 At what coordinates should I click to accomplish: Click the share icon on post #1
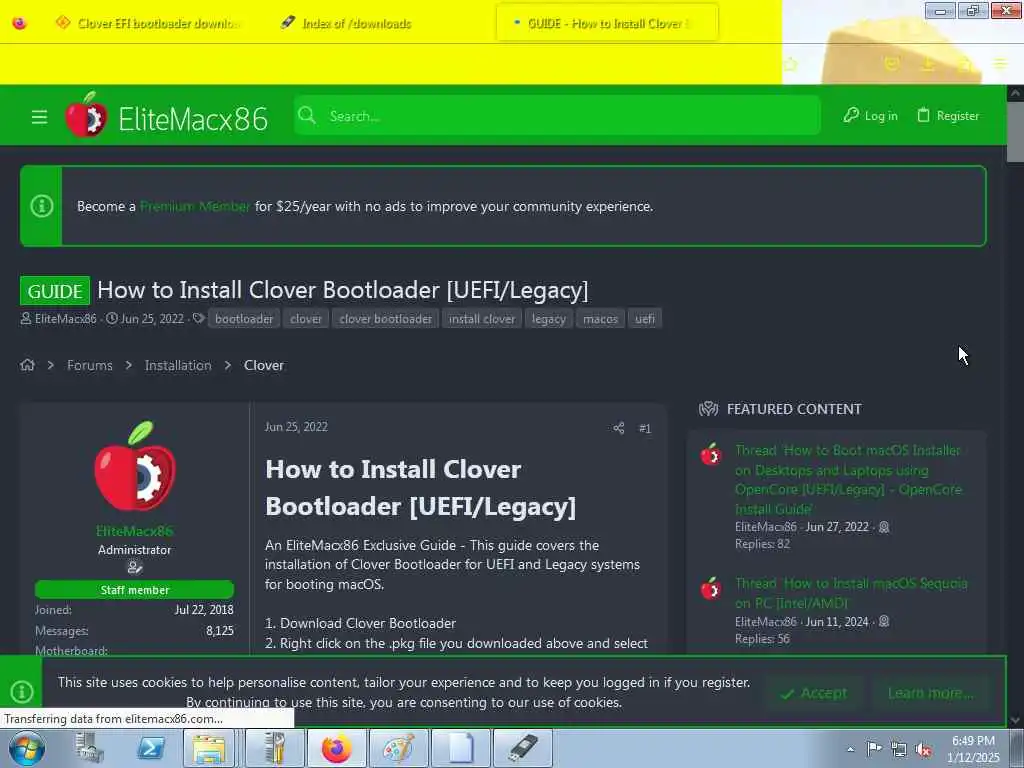[x=618, y=428]
